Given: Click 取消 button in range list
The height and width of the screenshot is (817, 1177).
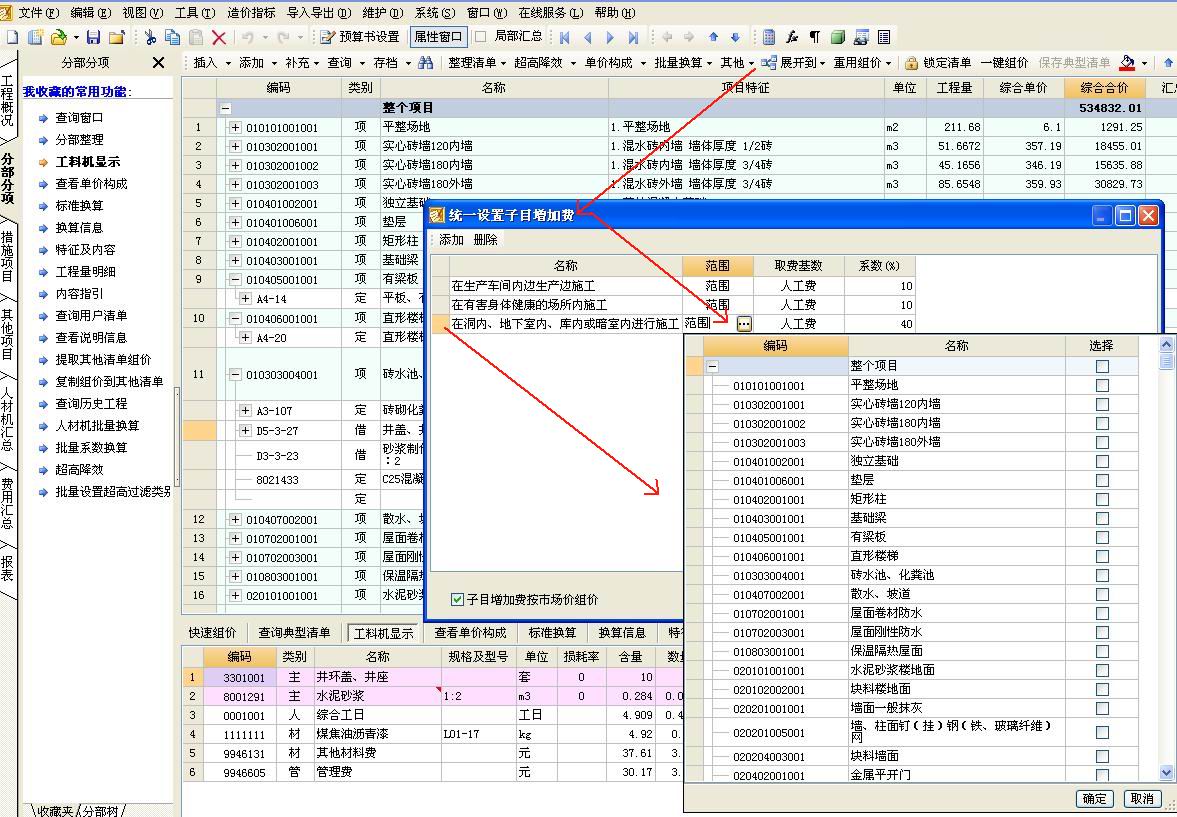Looking at the screenshot, I should point(1142,798).
